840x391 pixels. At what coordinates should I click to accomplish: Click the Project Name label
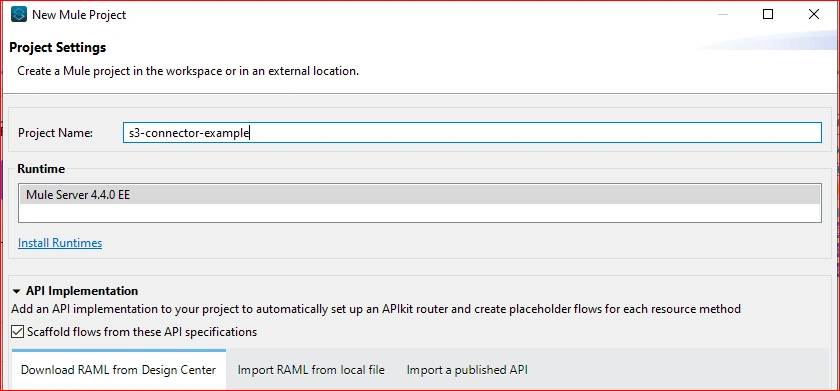(56, 133)
